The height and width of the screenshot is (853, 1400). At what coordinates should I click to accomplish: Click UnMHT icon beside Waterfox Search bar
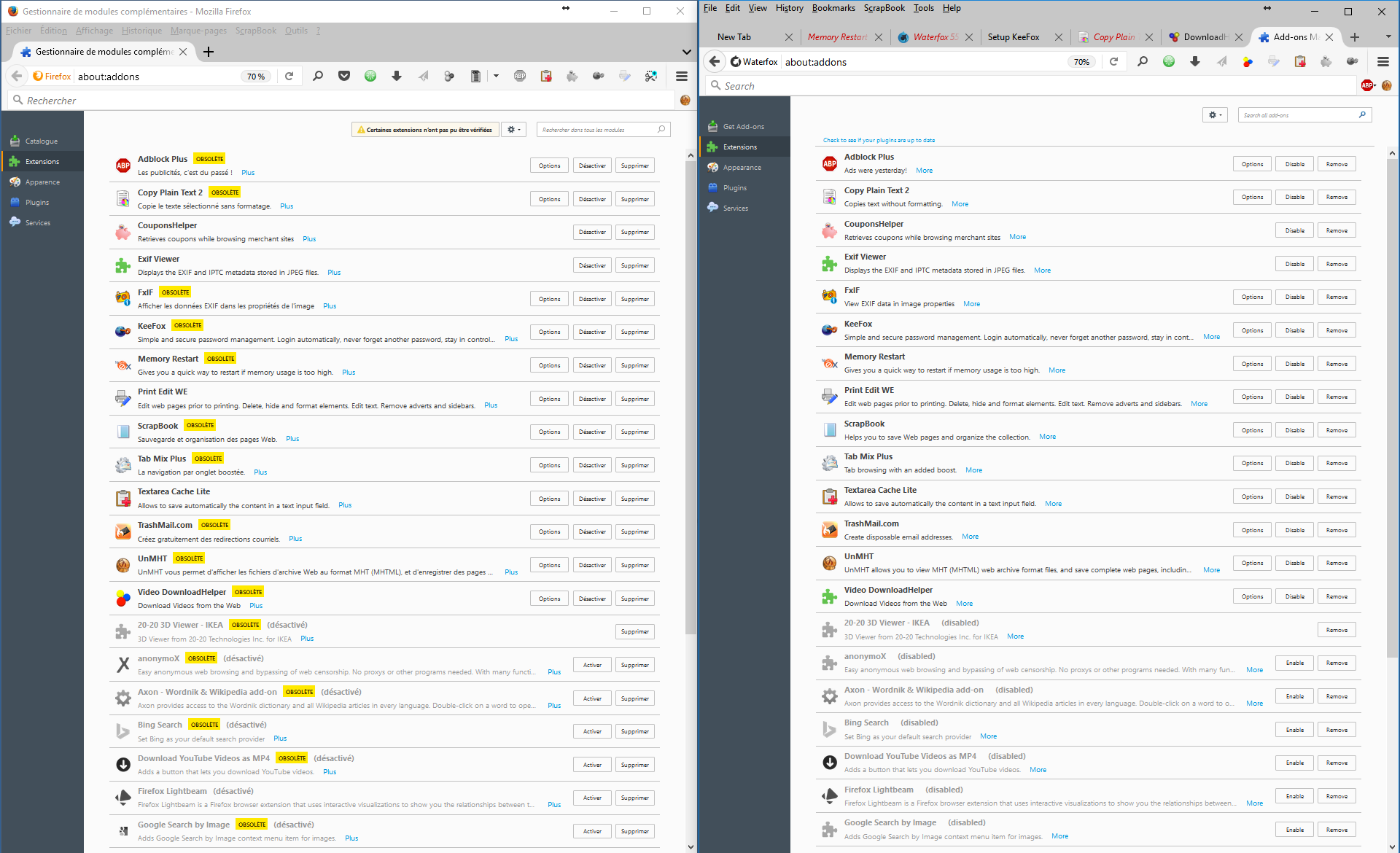point(1386,85)
